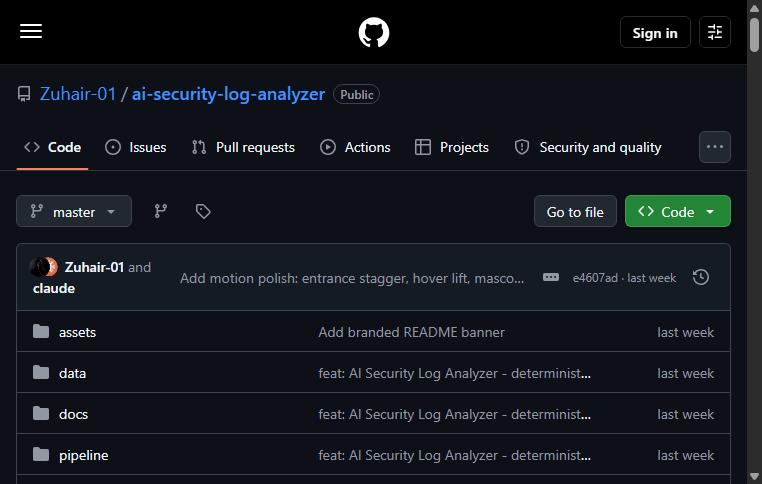Open the docs folder
The height and width of the screenshot is (484, 762).
pyautogui.click(x=73, y=415)
